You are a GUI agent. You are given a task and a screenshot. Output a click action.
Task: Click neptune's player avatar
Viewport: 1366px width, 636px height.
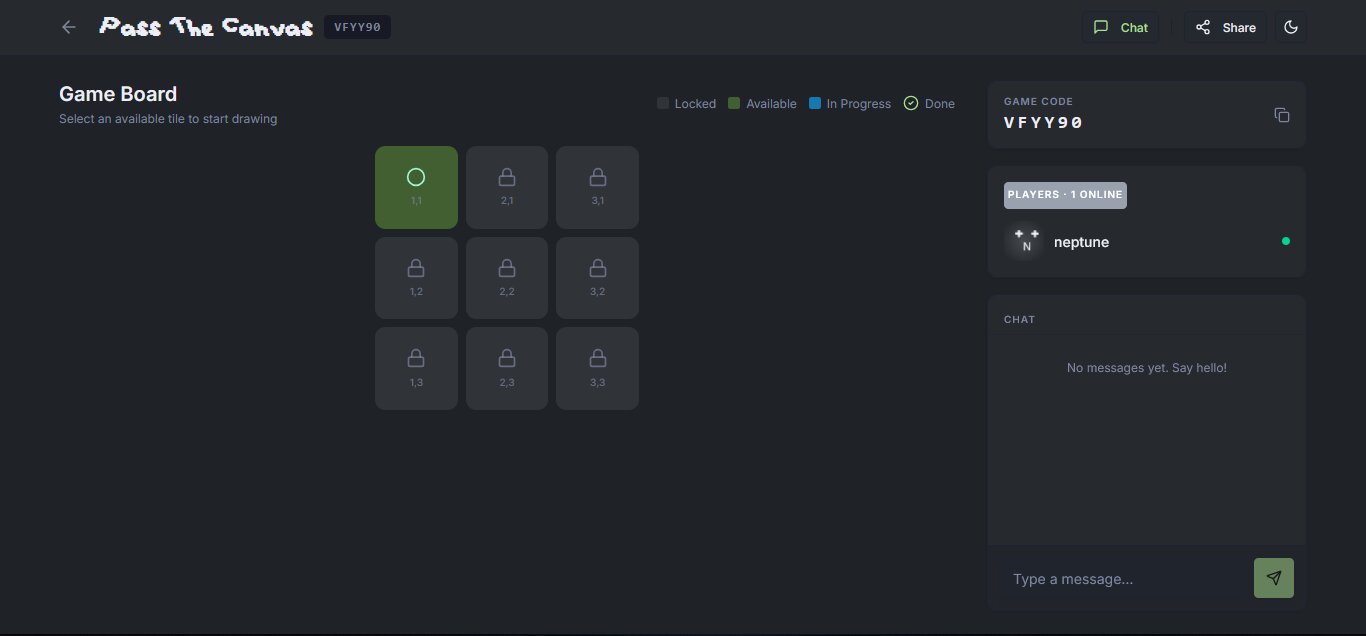tap(1024, 242)
